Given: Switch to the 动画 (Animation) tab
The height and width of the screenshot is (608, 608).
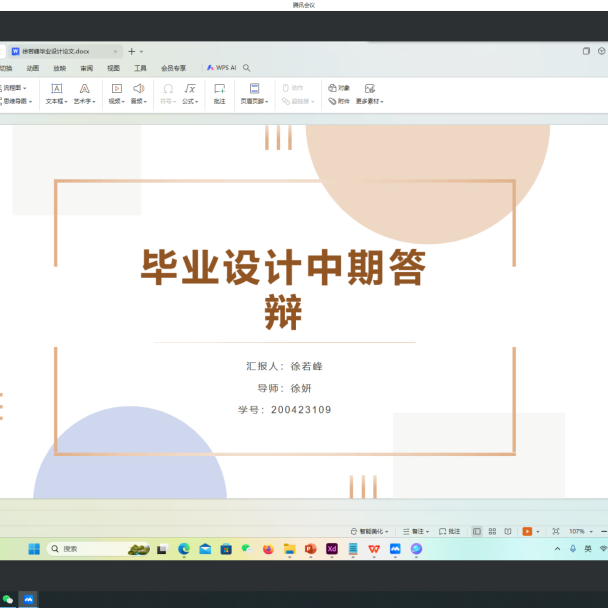Looking at the screenshot, I should tap(33, 68).
